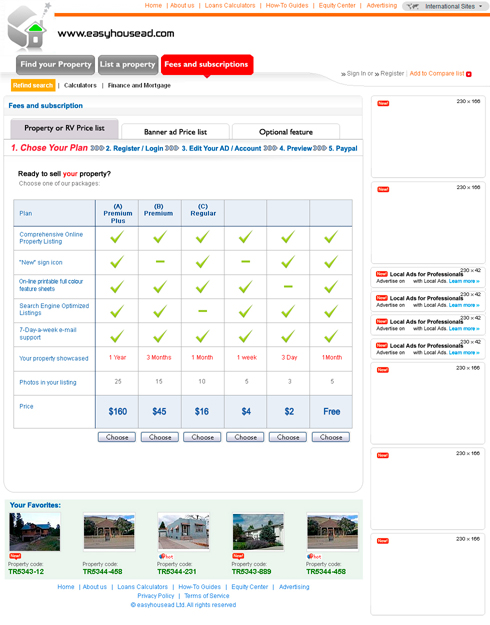Switch to Banner ad Price list tab
This screenshot has height=625, width=490.
pos(175,132)
